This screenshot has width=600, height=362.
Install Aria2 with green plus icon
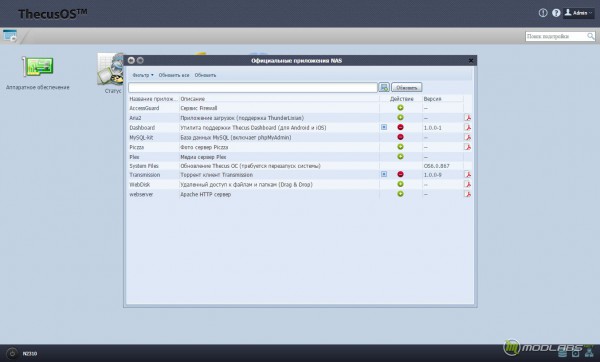click(400, 117)
